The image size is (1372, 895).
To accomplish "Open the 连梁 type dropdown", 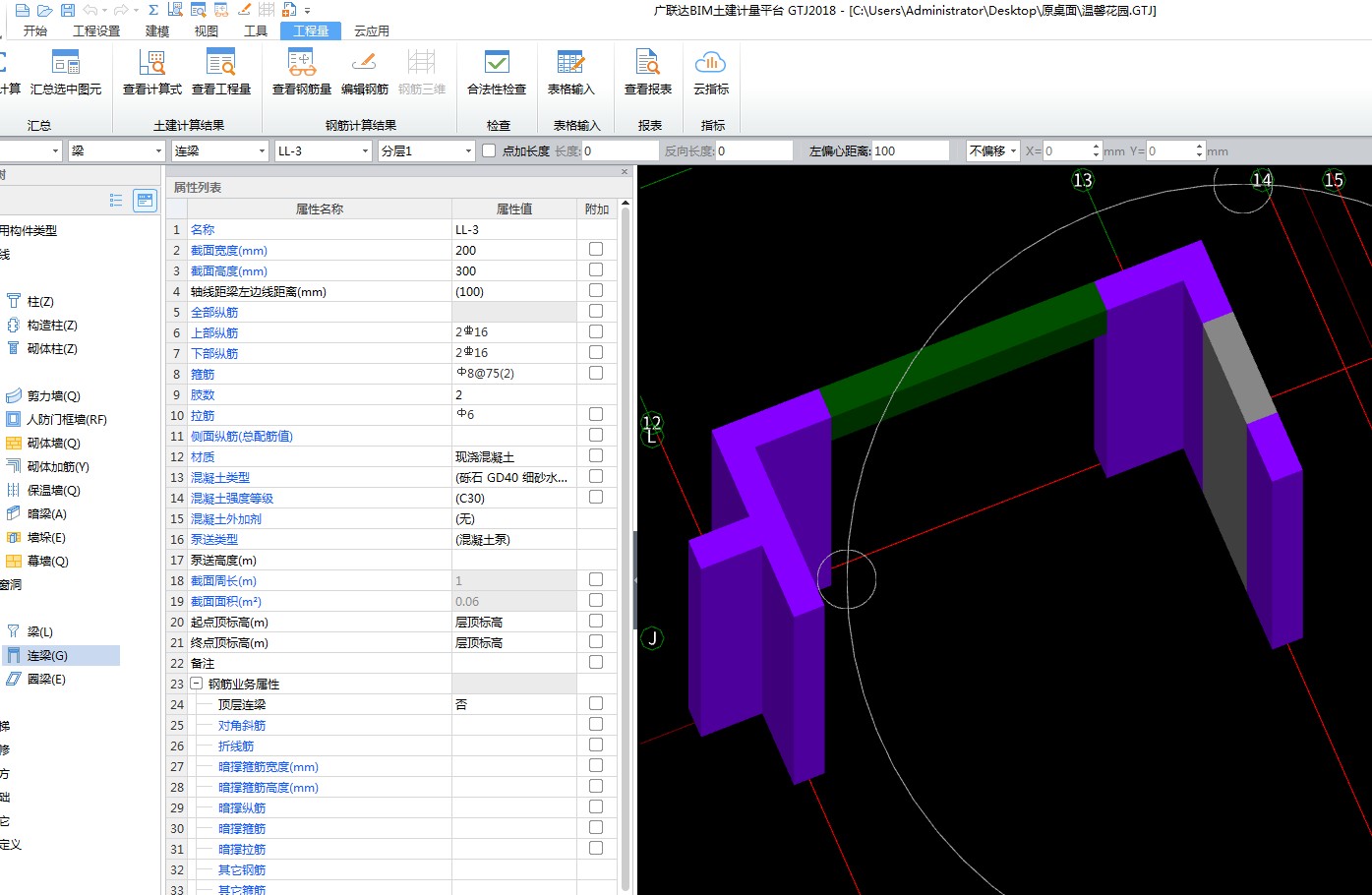I will (x=219, y=150).
